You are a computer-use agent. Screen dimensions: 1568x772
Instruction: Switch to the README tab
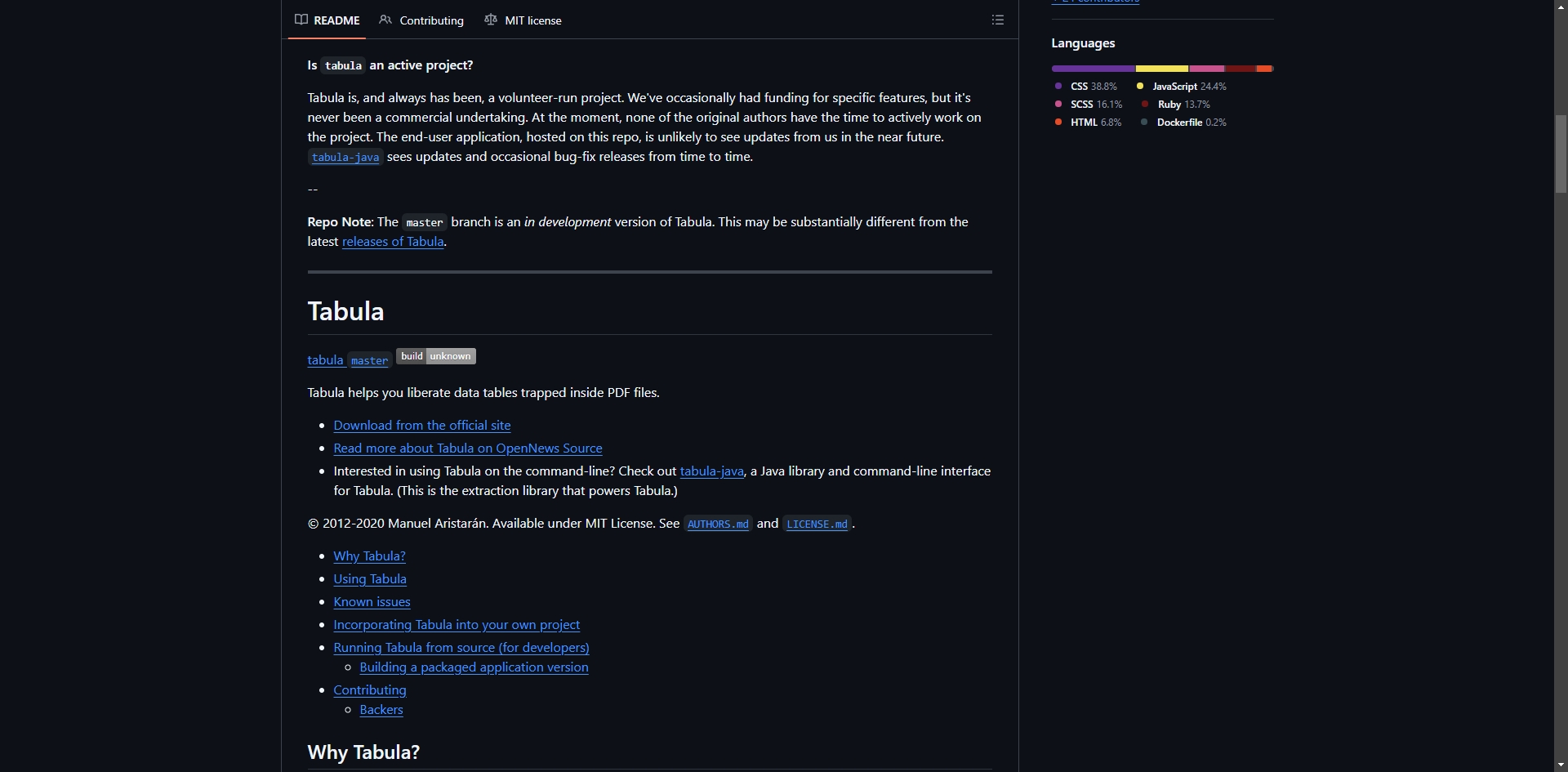click(x=327, y=20)
